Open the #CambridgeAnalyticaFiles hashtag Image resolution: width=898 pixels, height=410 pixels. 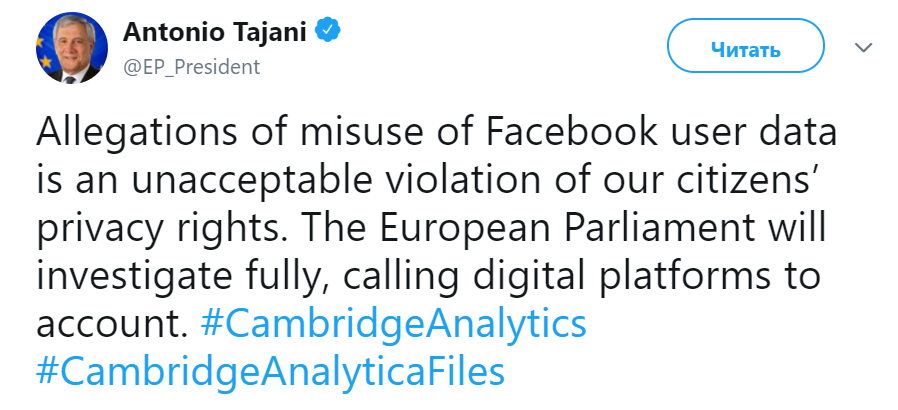tap(270, 372)
